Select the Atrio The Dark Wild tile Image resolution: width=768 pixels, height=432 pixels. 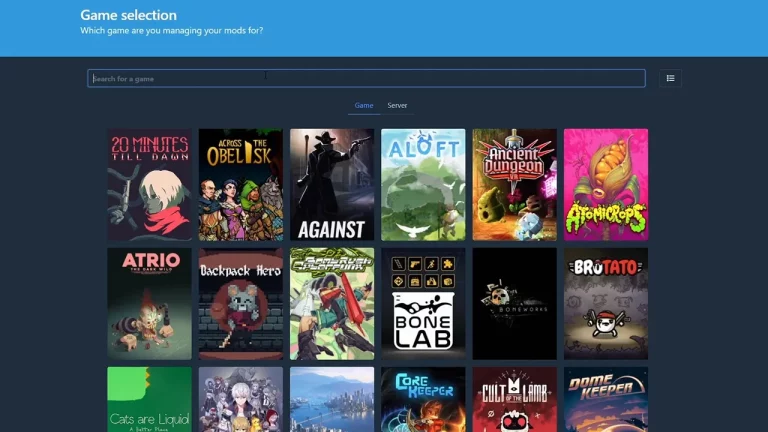[x=149, y=303]
